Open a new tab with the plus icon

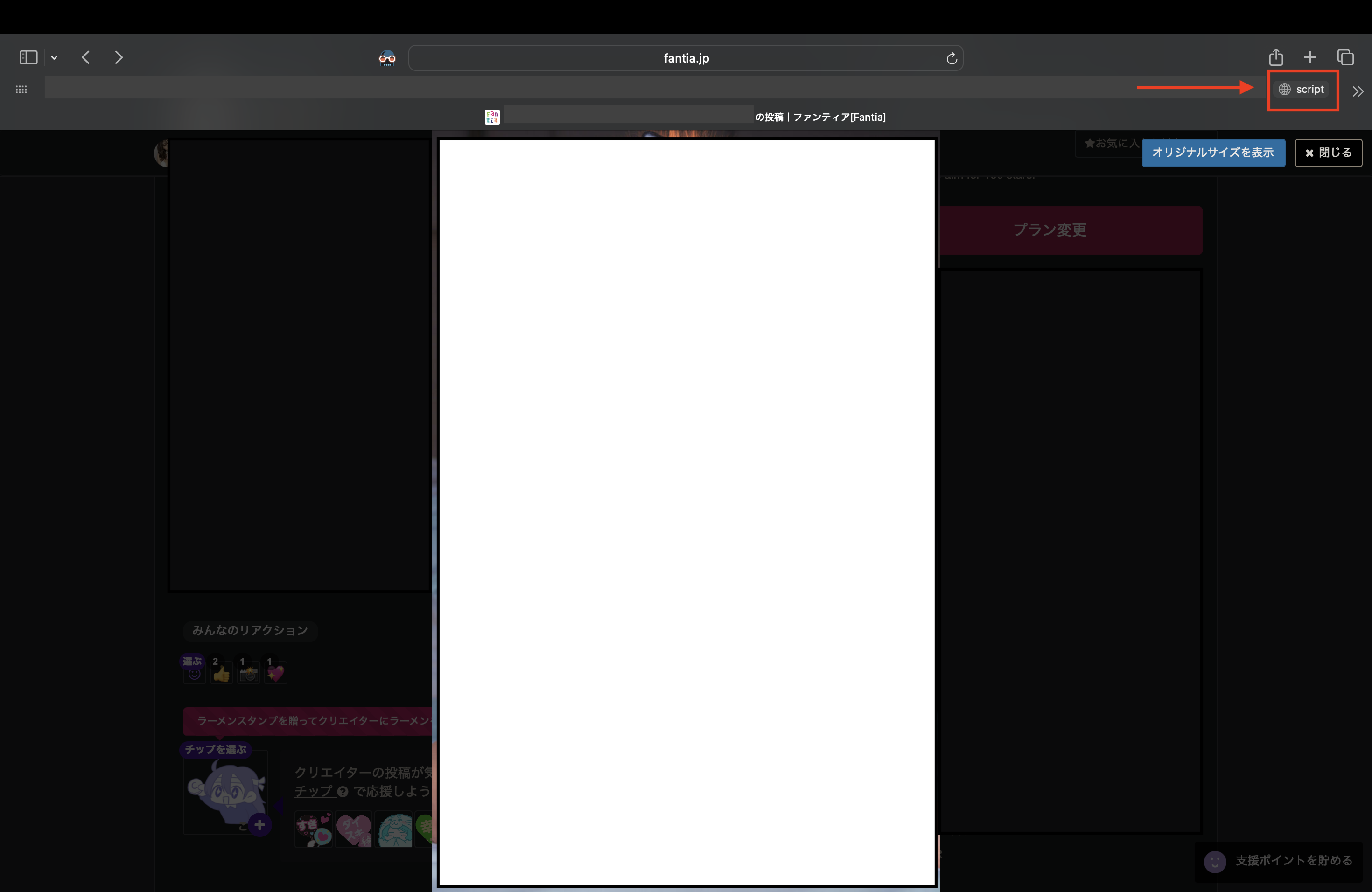coord(1310,58)
